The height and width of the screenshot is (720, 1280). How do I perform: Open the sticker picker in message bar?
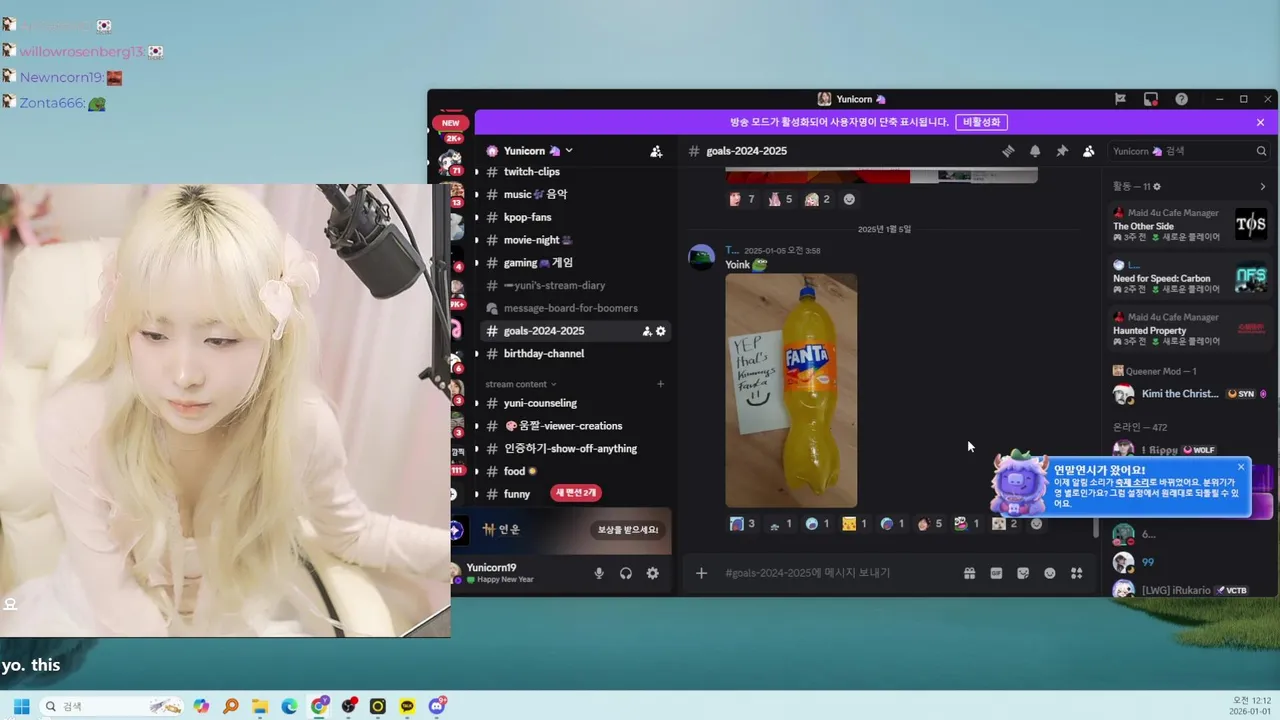[1023, 573]
